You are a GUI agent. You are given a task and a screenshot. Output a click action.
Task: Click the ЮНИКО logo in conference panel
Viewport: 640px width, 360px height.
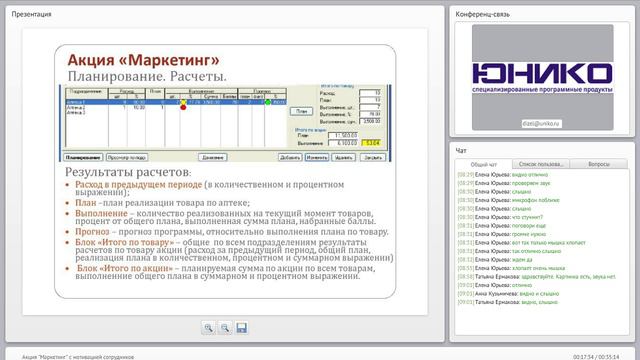tap(542, 77)
